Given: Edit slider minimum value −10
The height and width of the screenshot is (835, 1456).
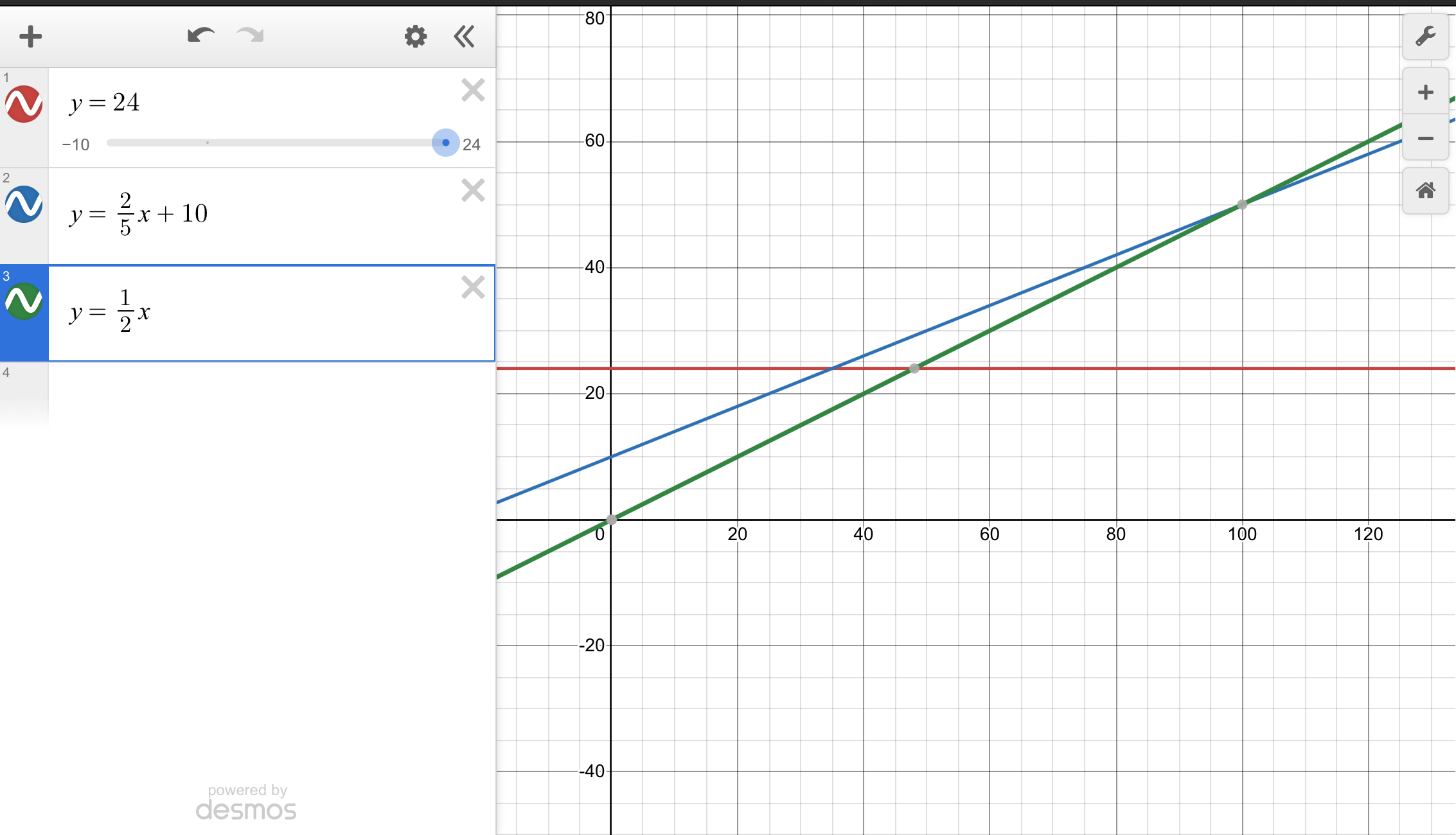Looking at the screenshot, I should tap(76, 145).
